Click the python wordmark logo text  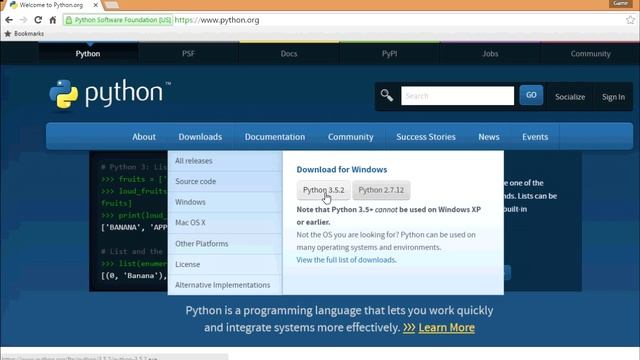pyautogui.click(x=124, y=93)
